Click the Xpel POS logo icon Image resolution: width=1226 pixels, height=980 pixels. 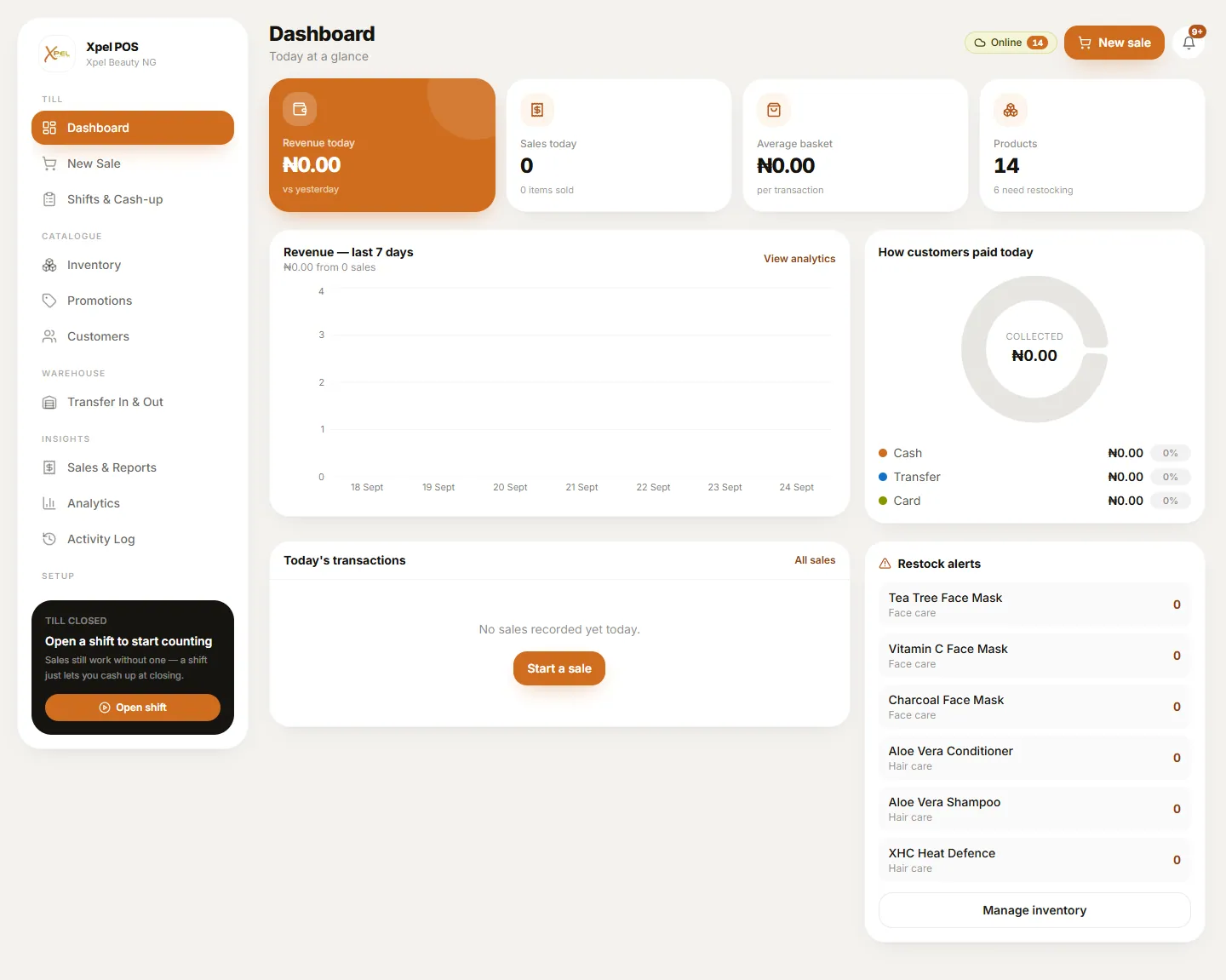tap(58, 53)
